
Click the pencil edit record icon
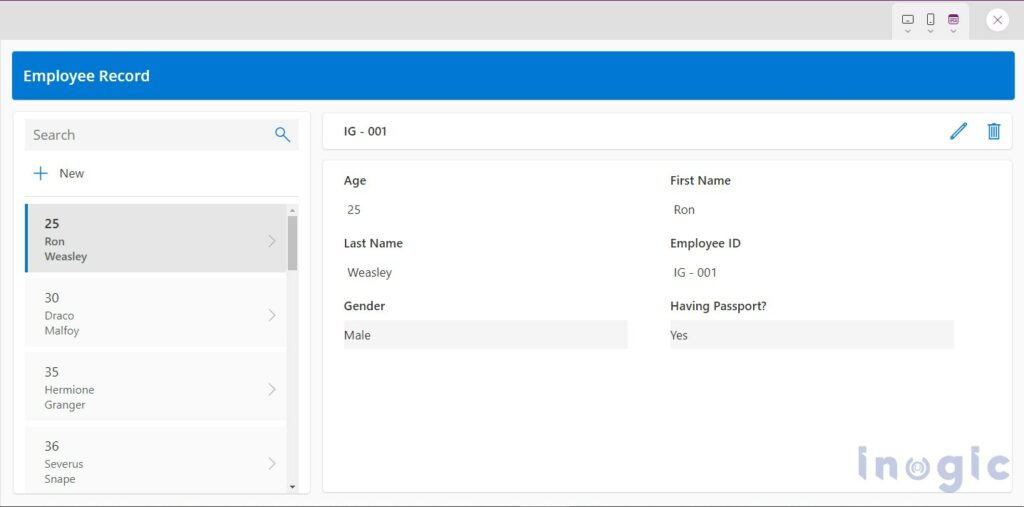(x=958, y=131)
